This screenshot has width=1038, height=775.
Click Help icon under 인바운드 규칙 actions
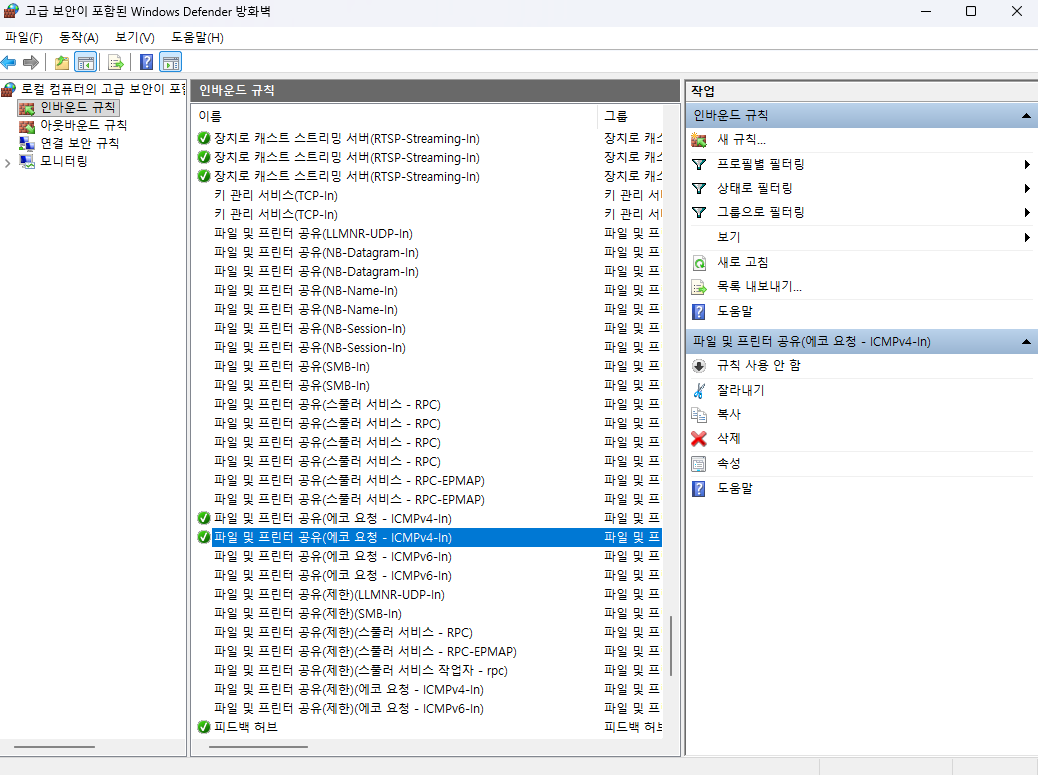pyautogui.click(x=699, y=312)
